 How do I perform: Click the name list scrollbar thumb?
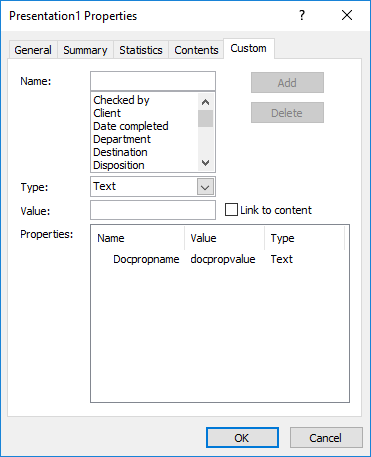point(205,119)
